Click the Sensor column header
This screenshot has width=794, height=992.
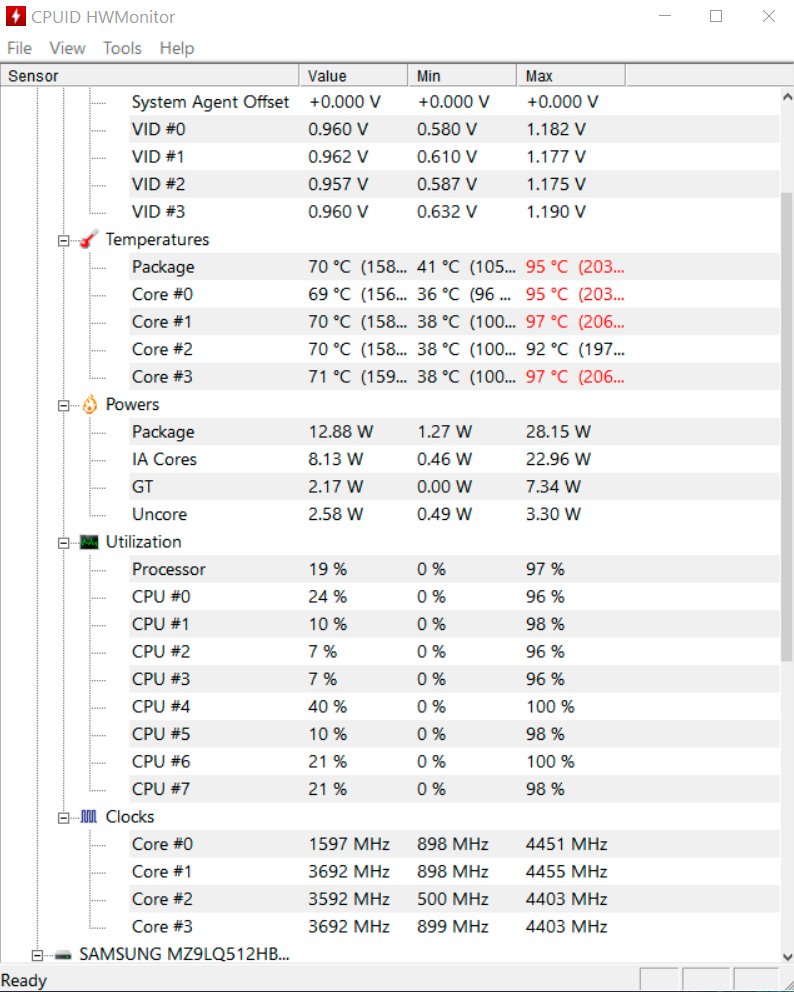(x=150, y=76)
